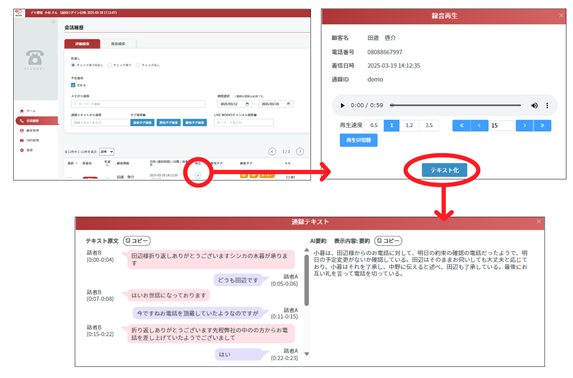Select the チェックあり radio button
Screen dimensions: 573x378
[109, 65]
